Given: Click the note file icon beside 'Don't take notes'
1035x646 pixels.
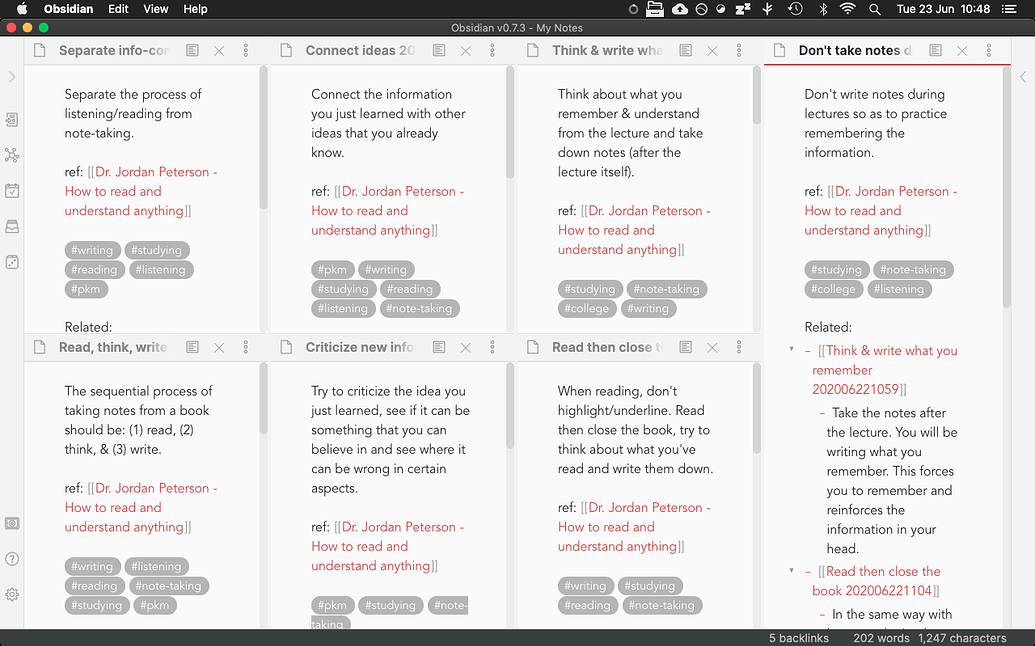Looking at the screenshot, I should (779, 49).
